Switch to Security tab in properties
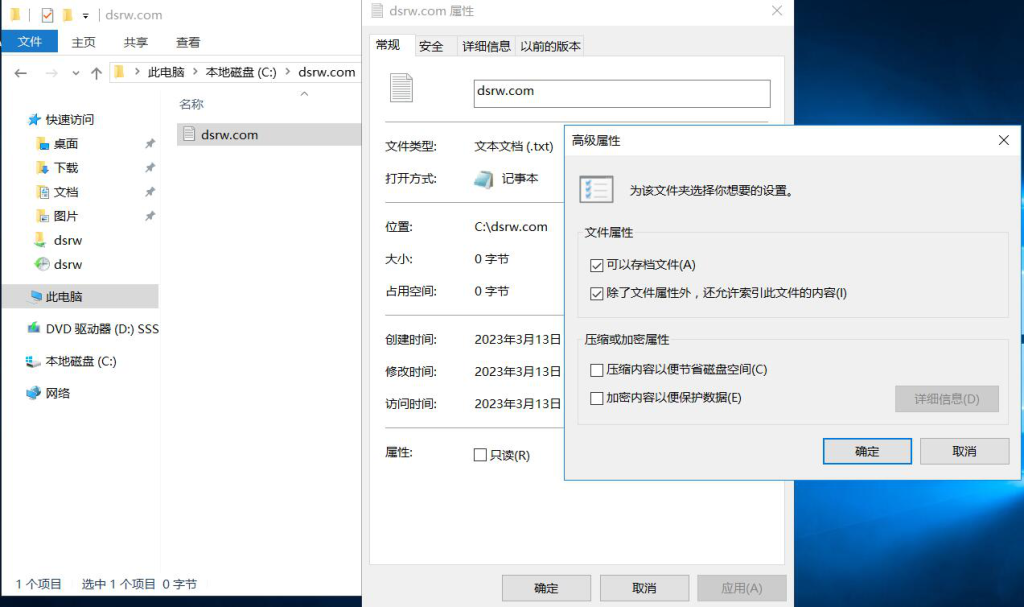The width and height of the screenshot is (1024, 607). (x=431, y=46)
